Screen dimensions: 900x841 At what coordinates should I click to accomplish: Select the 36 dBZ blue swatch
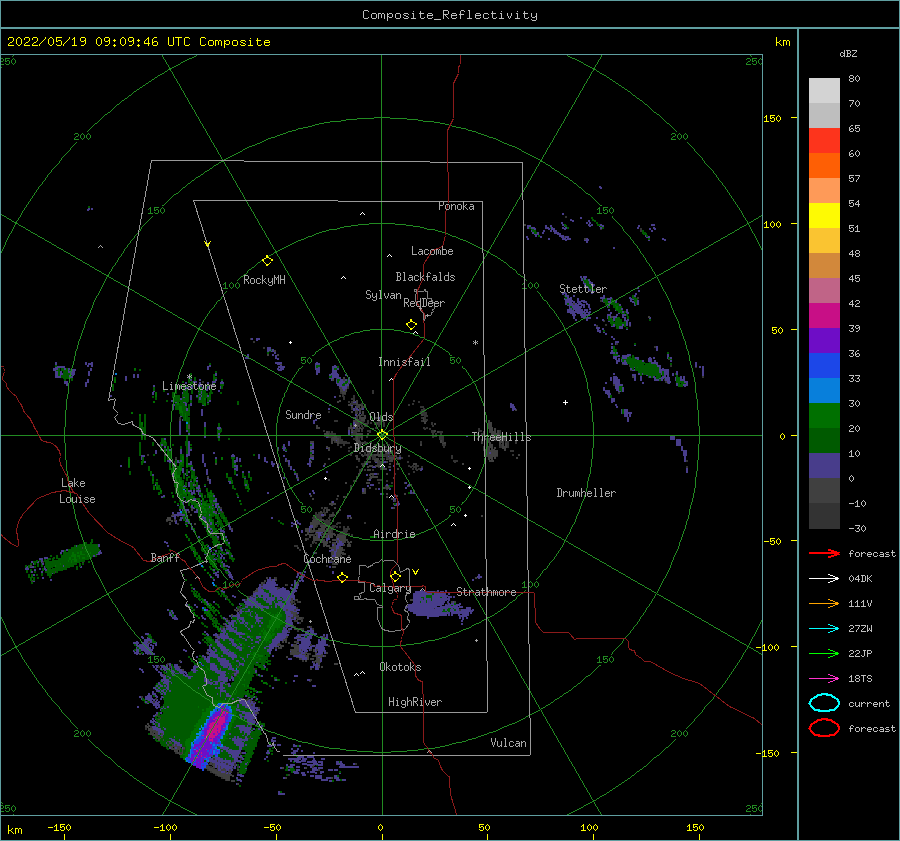pyautogui.click(x=824, y=365)
